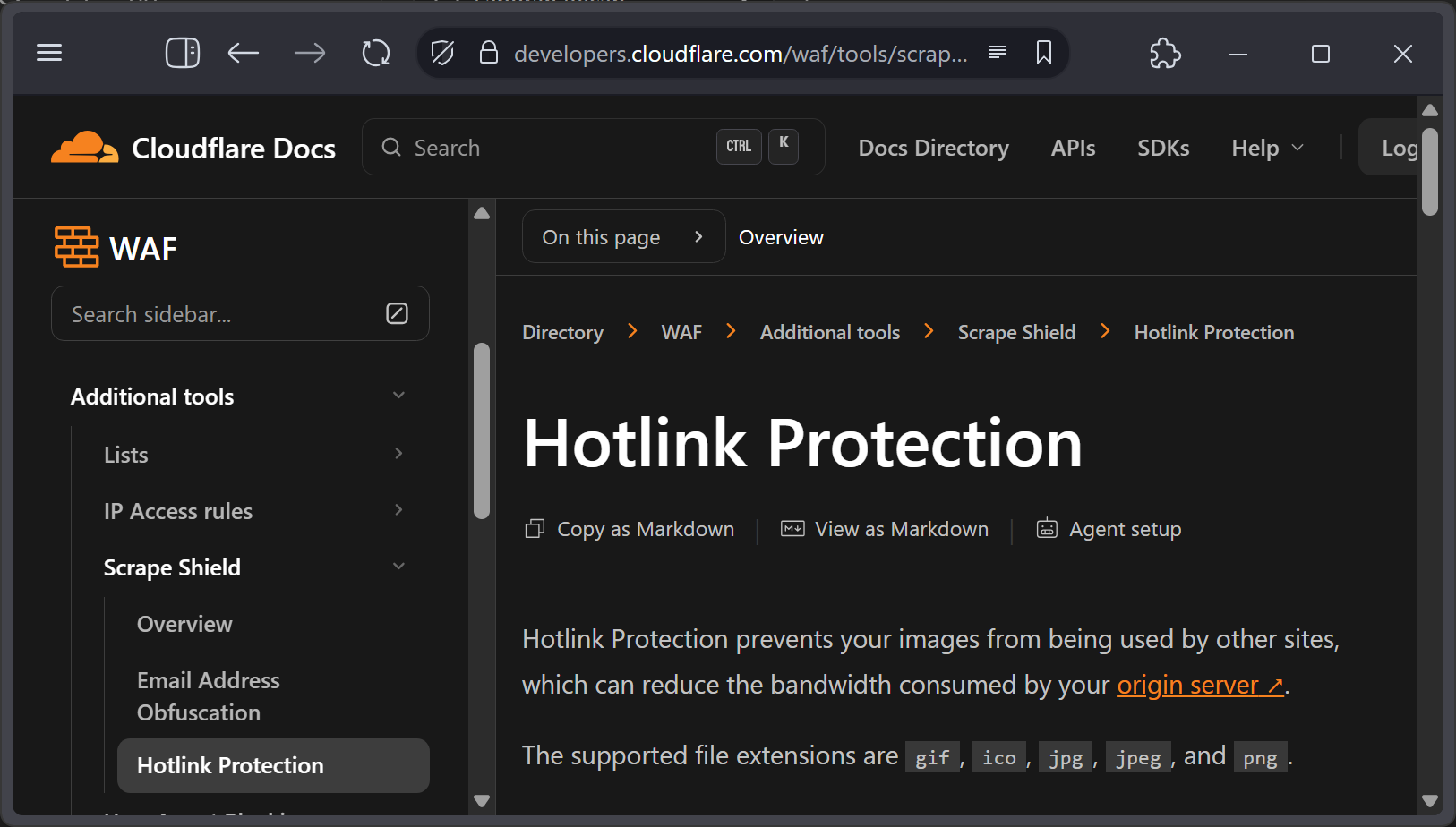Click Hotlink Protection breadcrumb

coord(1214,332)
